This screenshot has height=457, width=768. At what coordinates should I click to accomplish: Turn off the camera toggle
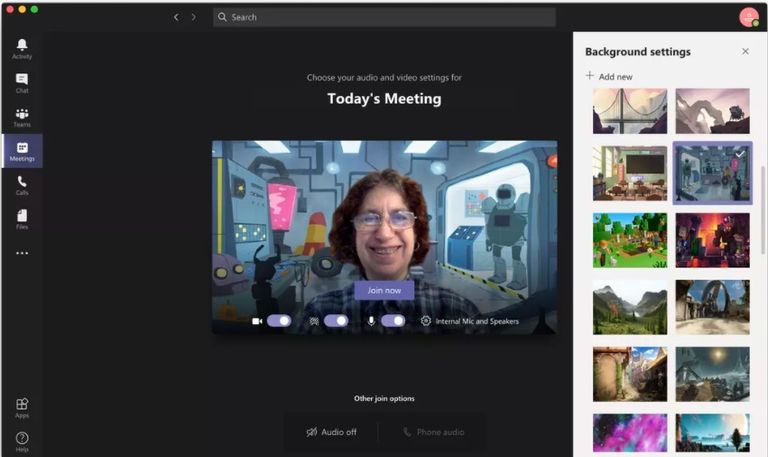point(279,321)
